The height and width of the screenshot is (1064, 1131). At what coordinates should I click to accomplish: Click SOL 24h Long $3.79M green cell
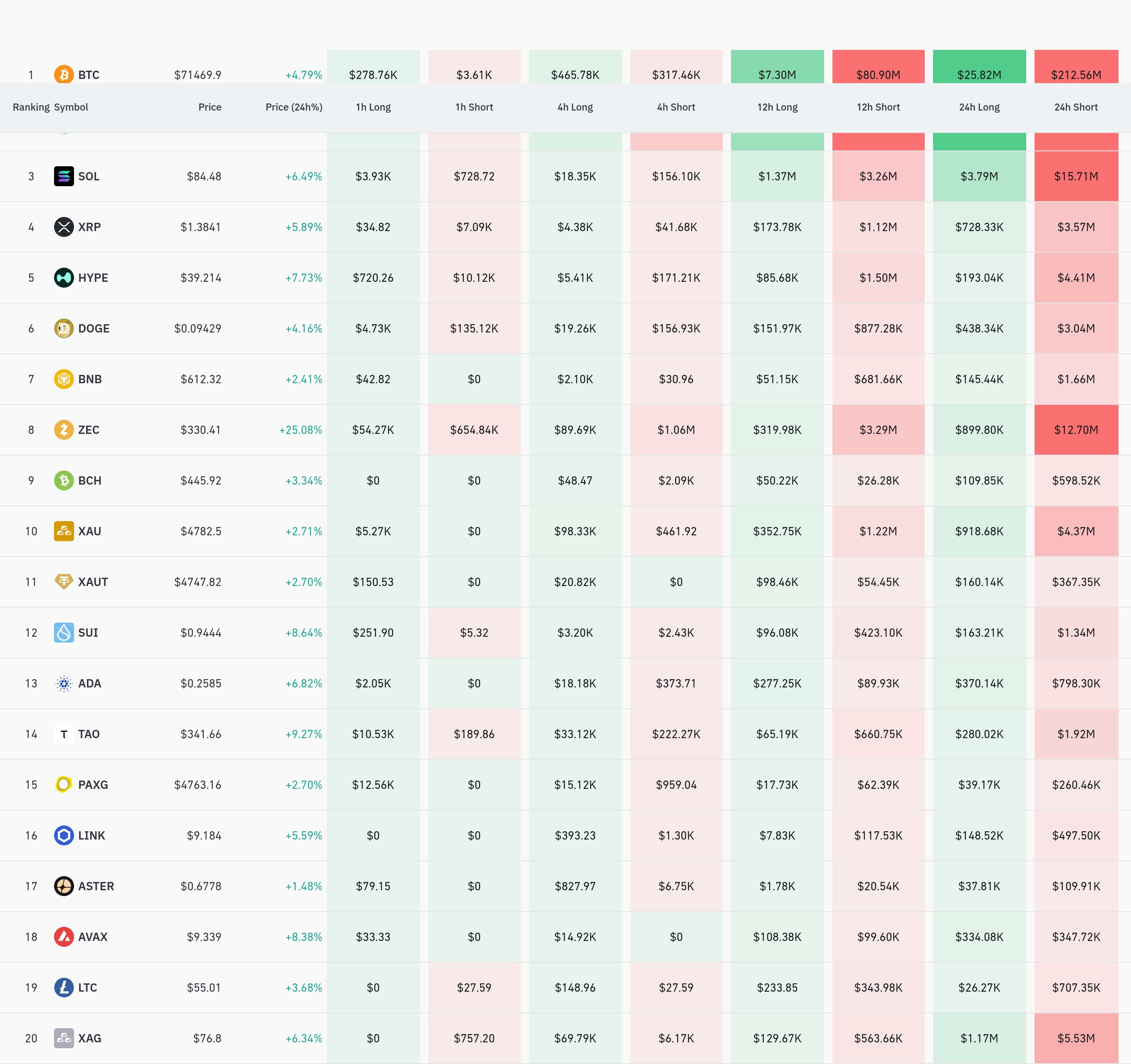[978, 176]
